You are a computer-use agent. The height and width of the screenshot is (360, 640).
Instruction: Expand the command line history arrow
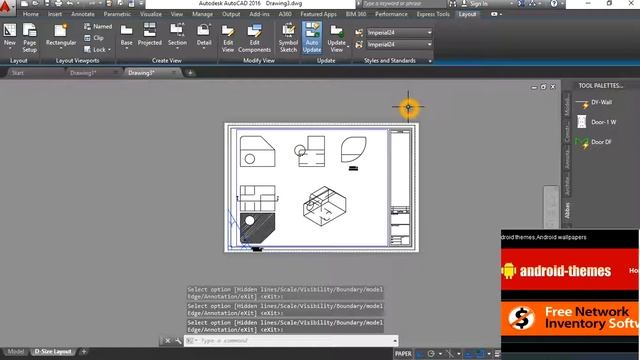395,341
